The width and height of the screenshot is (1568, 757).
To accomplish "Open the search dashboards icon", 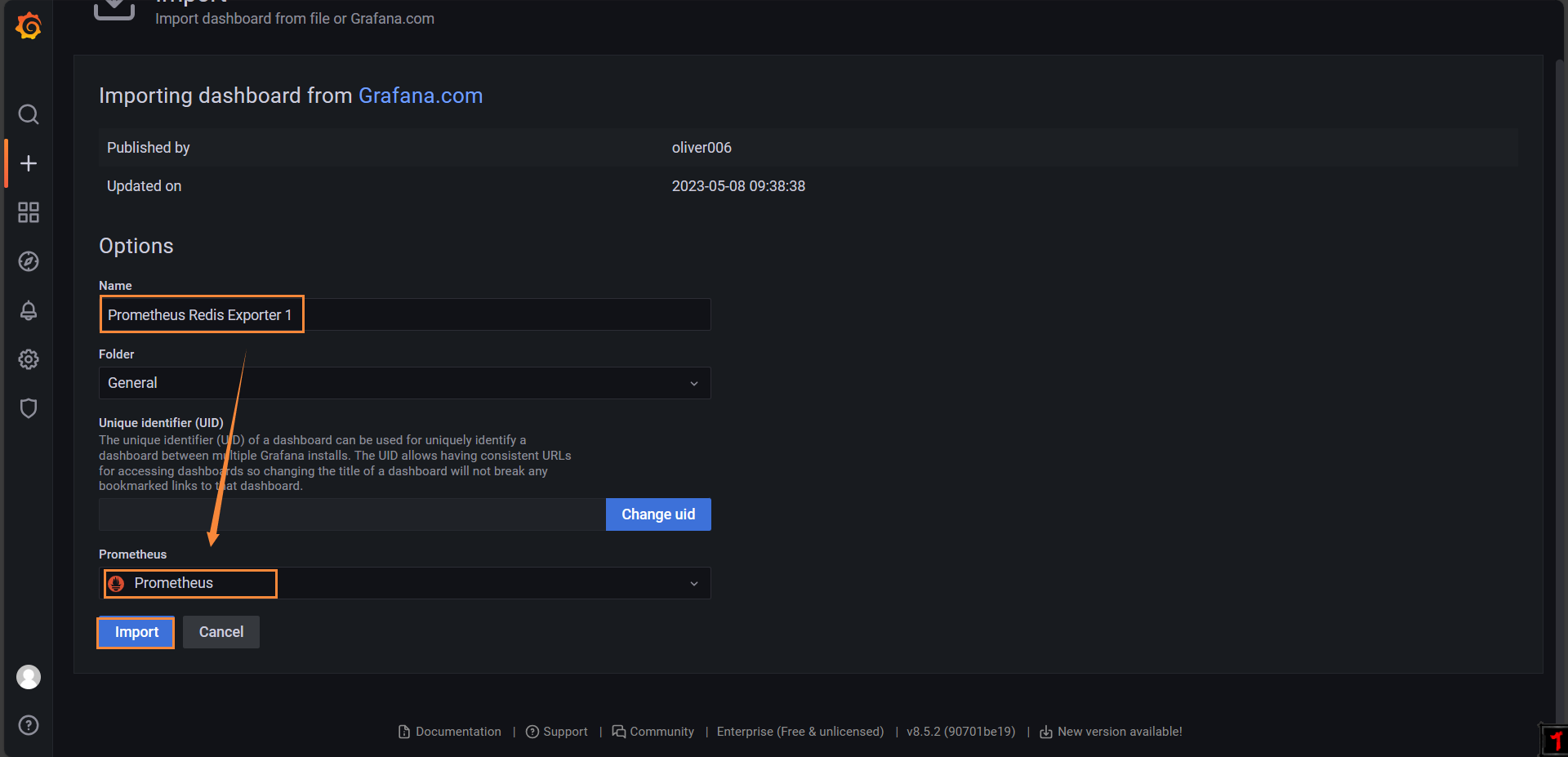I will pyautogui.click(x=29, y=114).
